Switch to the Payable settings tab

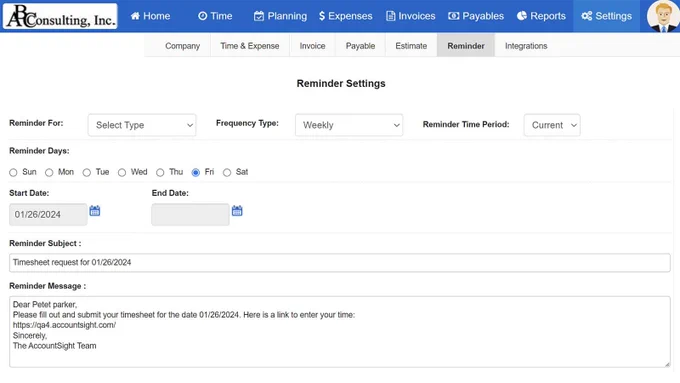[360, 46]
